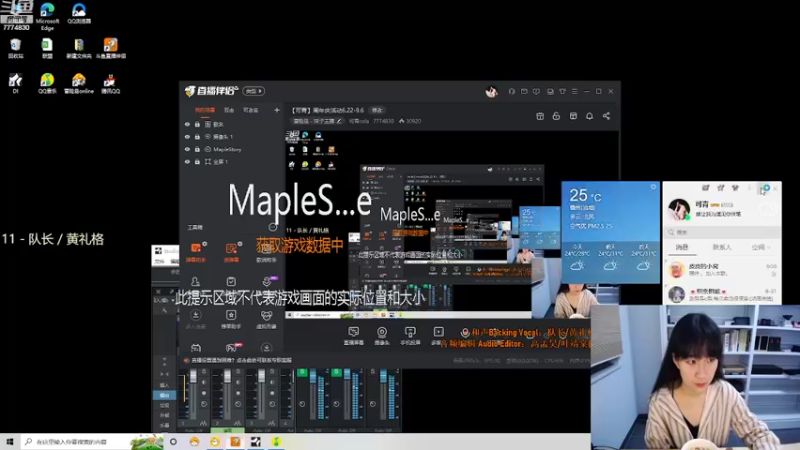This screenshot has height=450, width=800.
Task: Open the weather widget settings icon
Action: tap(653, 187)
